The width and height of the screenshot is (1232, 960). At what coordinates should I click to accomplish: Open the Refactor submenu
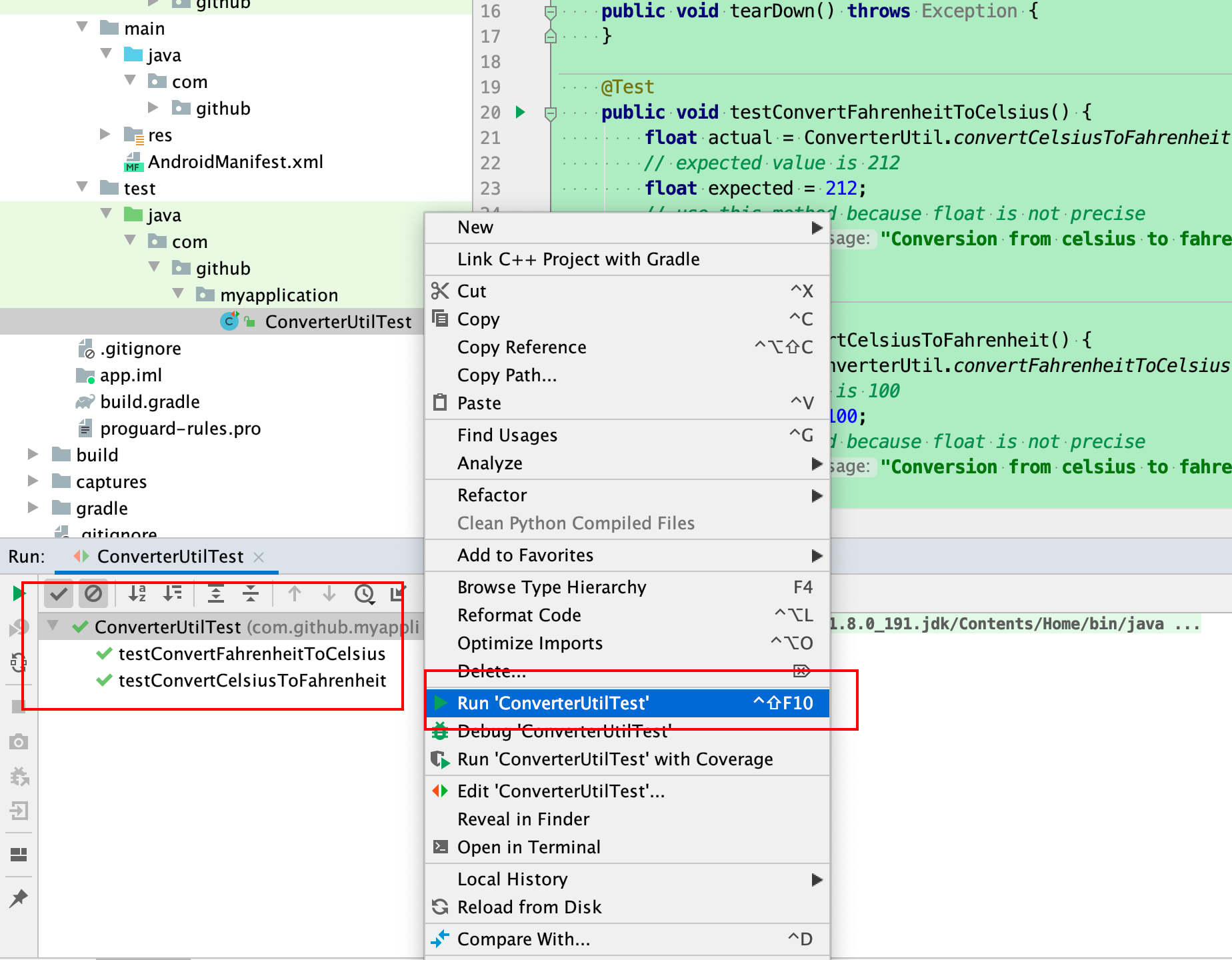[627, 495]
